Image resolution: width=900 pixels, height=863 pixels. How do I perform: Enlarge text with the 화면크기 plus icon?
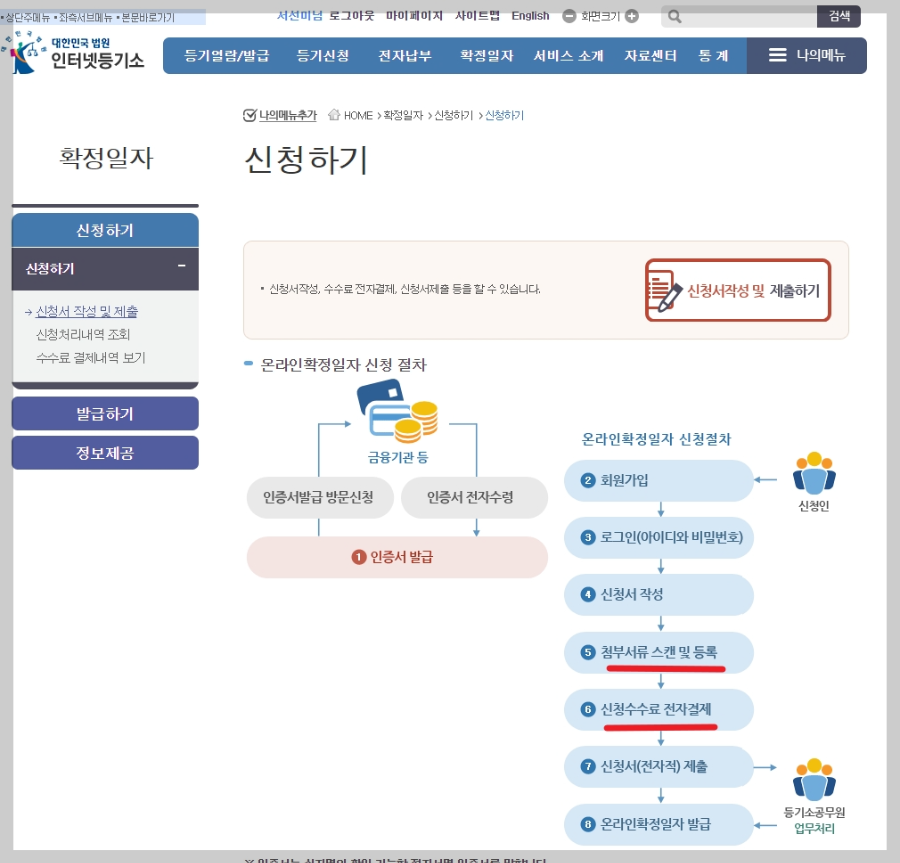click(632, 15)
